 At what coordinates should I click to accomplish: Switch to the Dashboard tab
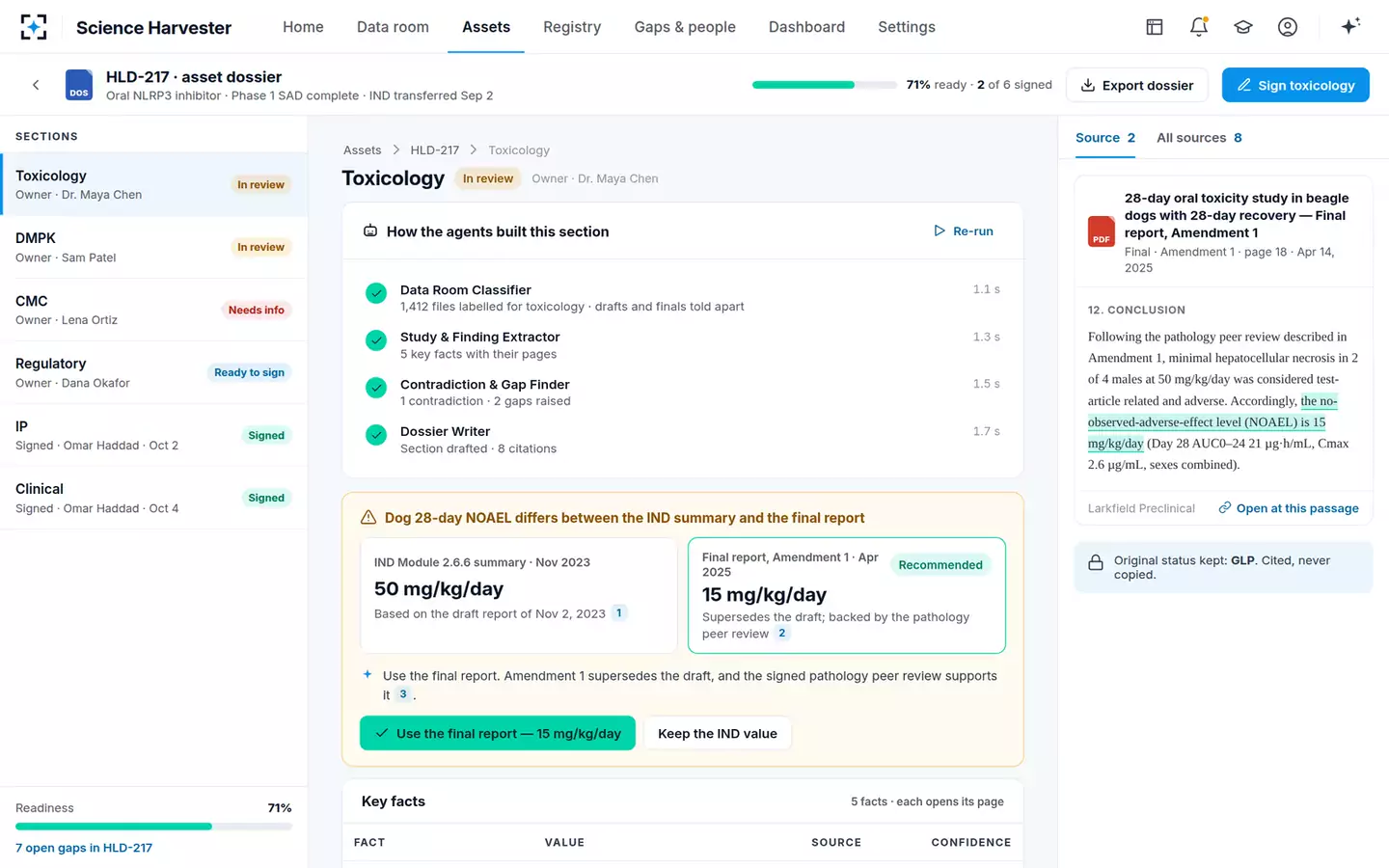[x=806, y=27]
